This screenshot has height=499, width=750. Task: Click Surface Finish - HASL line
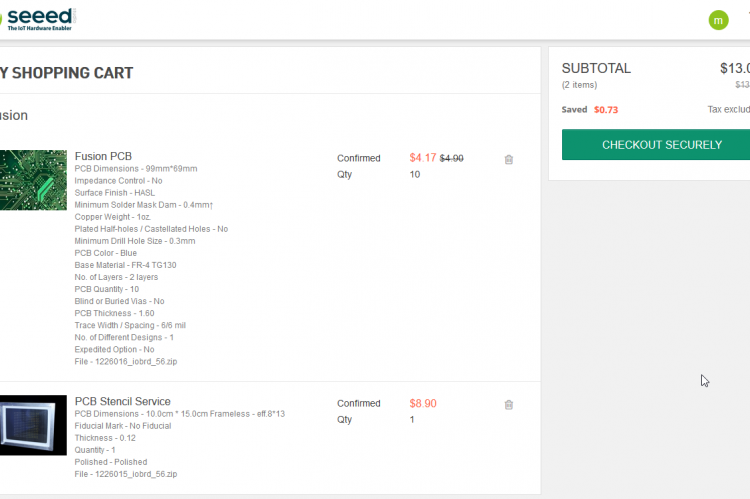point(115,193)
